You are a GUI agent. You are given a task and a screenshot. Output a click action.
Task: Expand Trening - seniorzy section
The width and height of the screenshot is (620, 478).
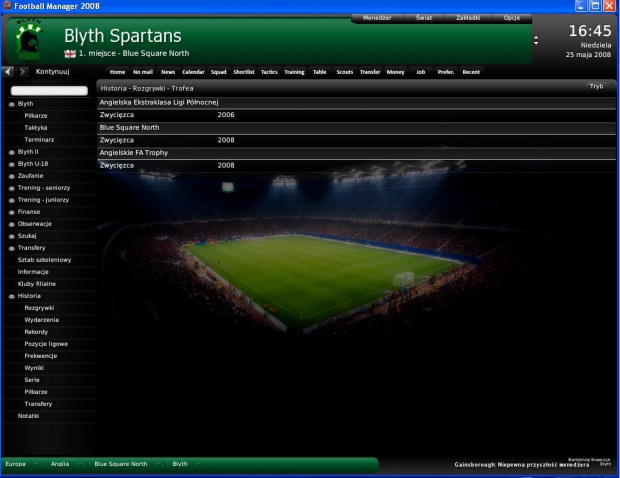(12, 188)
